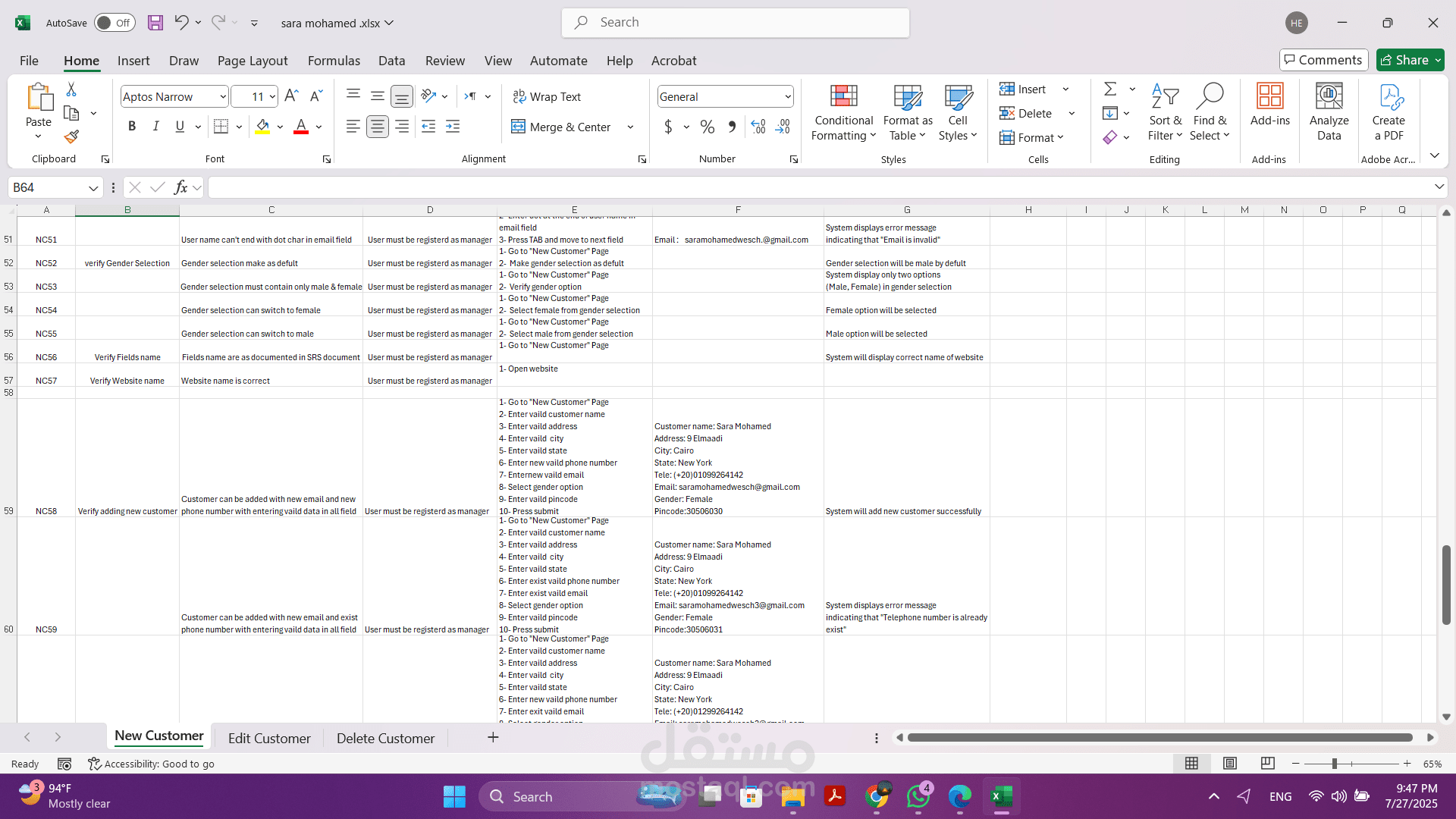Click the Increase Decimal icon
This screenshot has width=1456, height=819.
tap(758, 127)
